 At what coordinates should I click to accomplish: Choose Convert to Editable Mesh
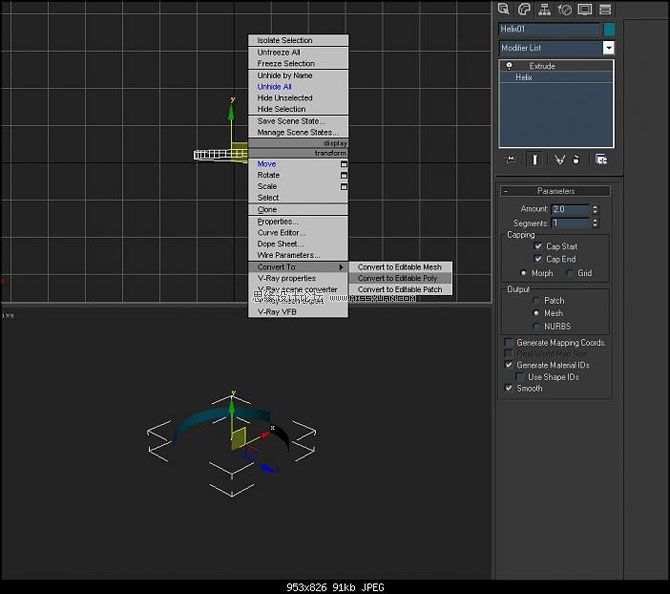click(400, 267)
